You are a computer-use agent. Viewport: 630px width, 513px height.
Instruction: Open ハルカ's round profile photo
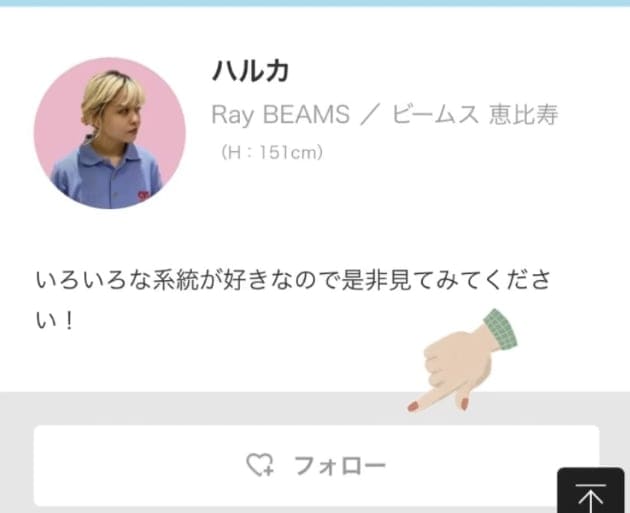pos(110,133)
